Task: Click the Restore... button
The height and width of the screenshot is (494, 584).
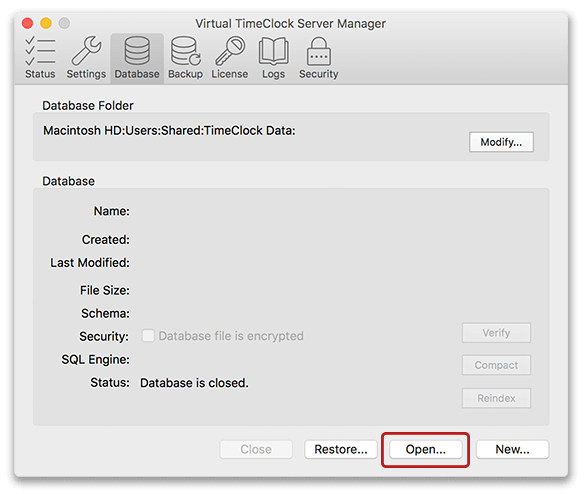Action: (x=341, y=449)
